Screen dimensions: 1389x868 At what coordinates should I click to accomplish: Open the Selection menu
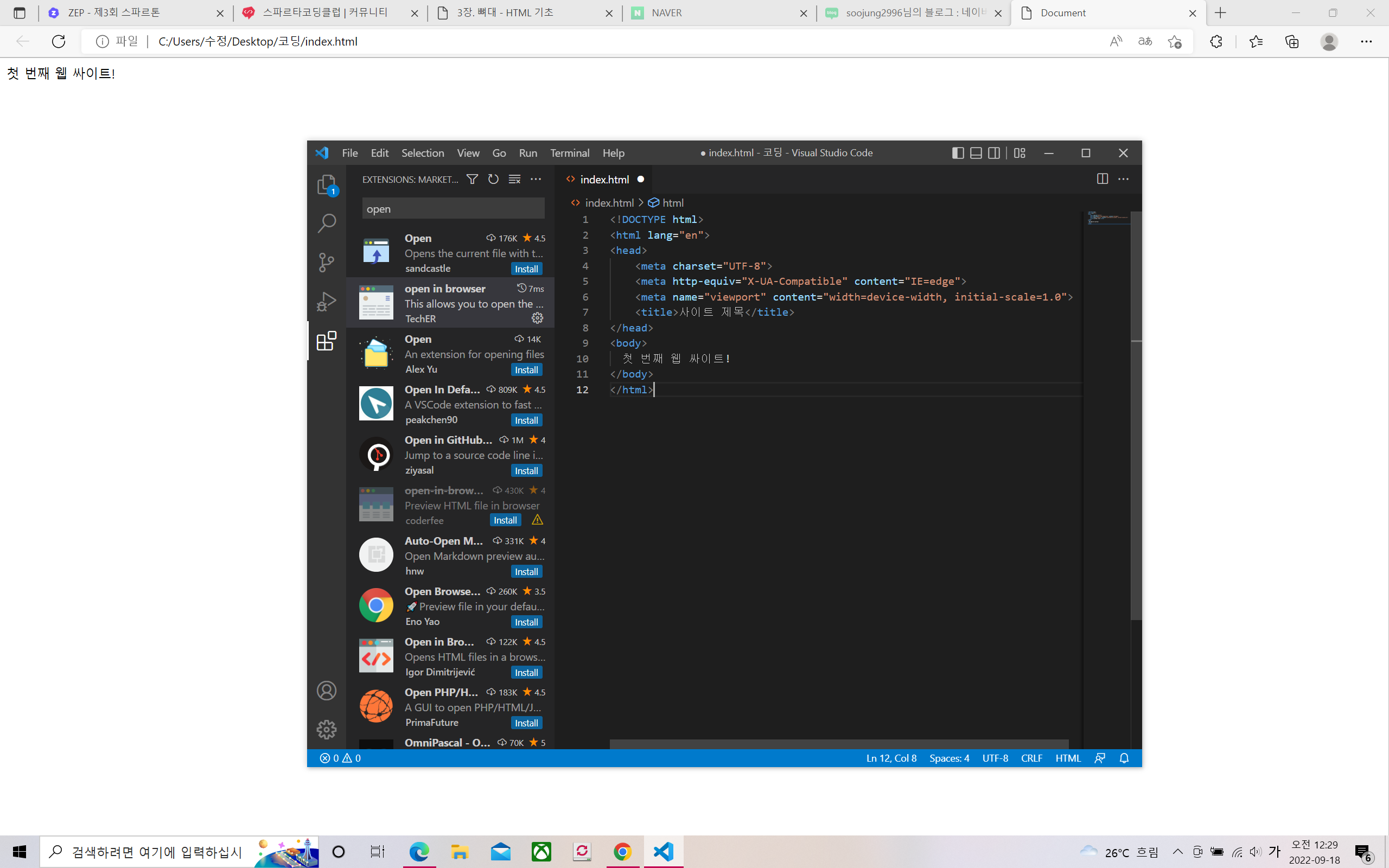423,152
